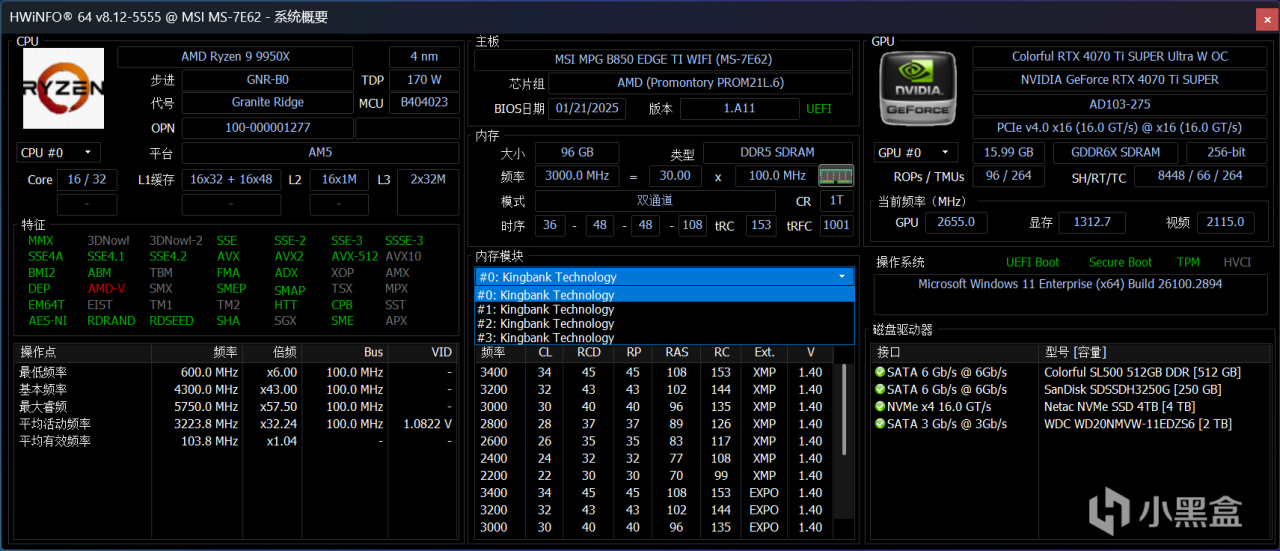Click the 170 W TDP value

(425, 80)
